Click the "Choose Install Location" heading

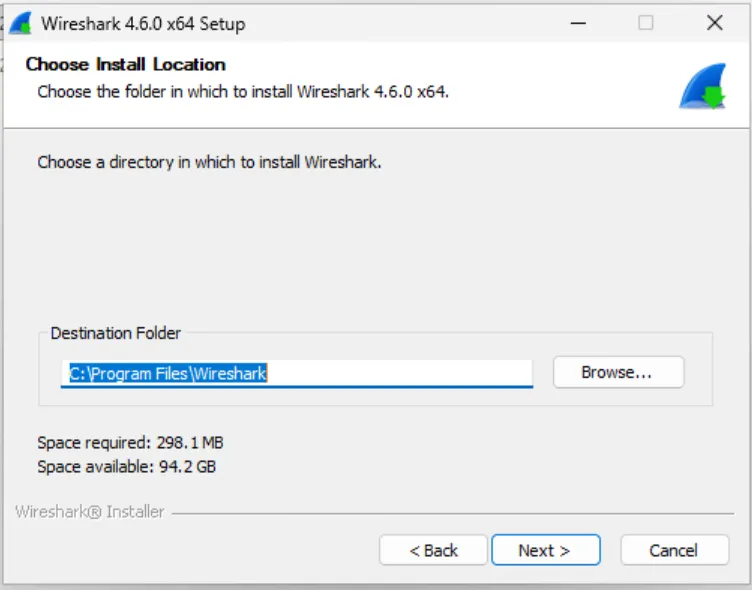(x=125, y=65)
